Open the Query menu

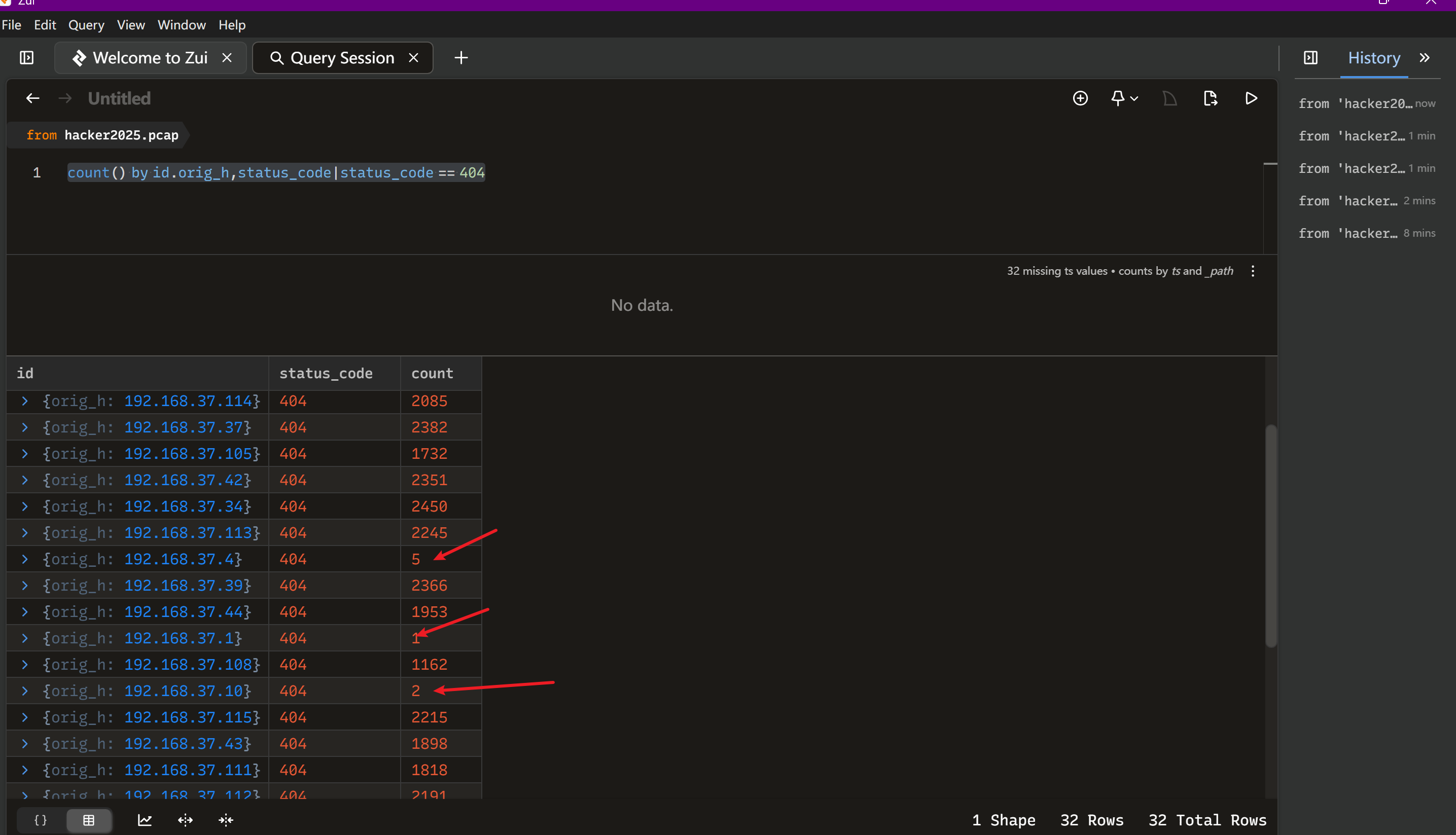[x=86, y=25]
